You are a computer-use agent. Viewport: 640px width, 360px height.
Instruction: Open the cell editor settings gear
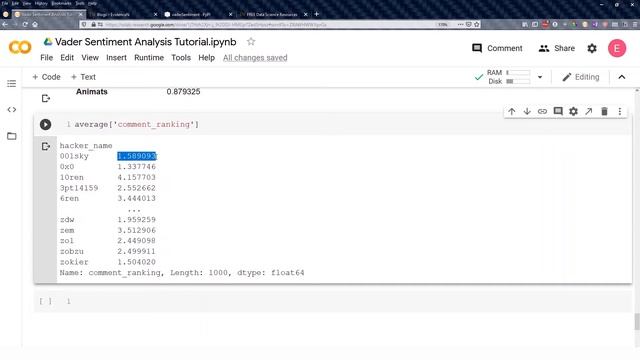click(573, 111)
